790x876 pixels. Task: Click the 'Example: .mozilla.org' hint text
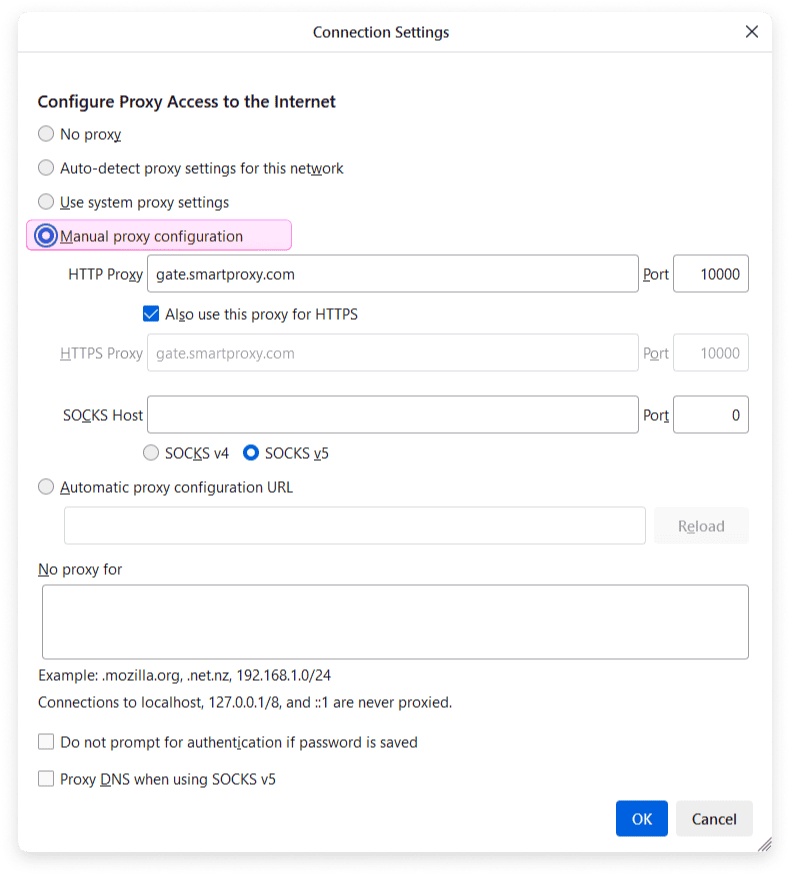pyautogui.click(x=184, y=675)
